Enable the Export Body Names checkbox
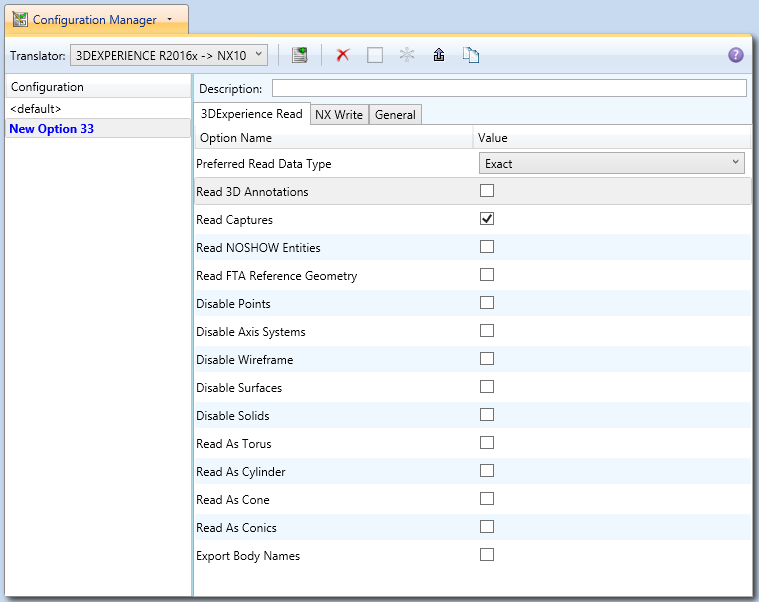The height and width of the screenshot is (602, 759). (x=486, y=555)
